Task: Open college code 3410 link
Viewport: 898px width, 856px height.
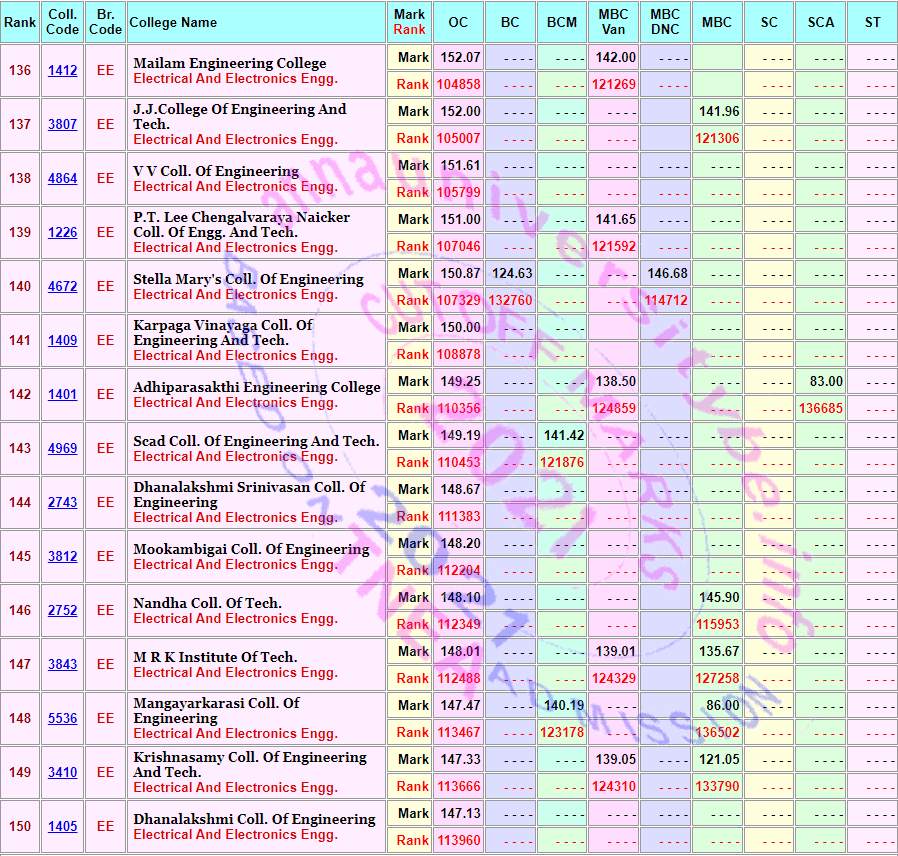Action: tap(62, 772)
